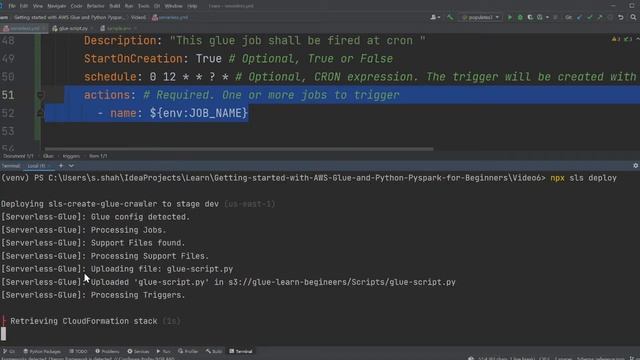
Task: Click the StartOnCreation key on line 49
Action: click(133, 59)
